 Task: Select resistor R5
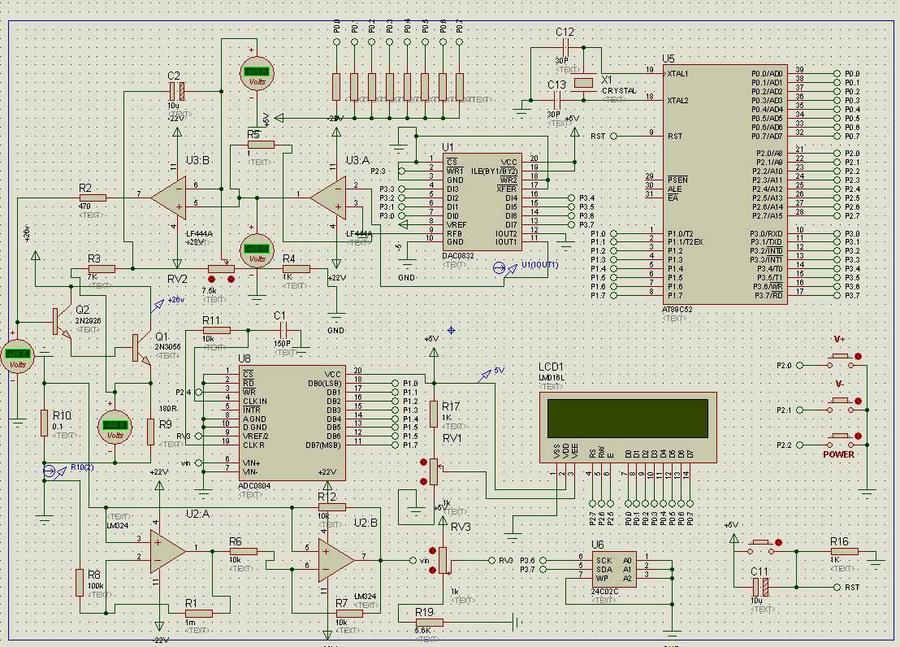(x=261, y=145)
